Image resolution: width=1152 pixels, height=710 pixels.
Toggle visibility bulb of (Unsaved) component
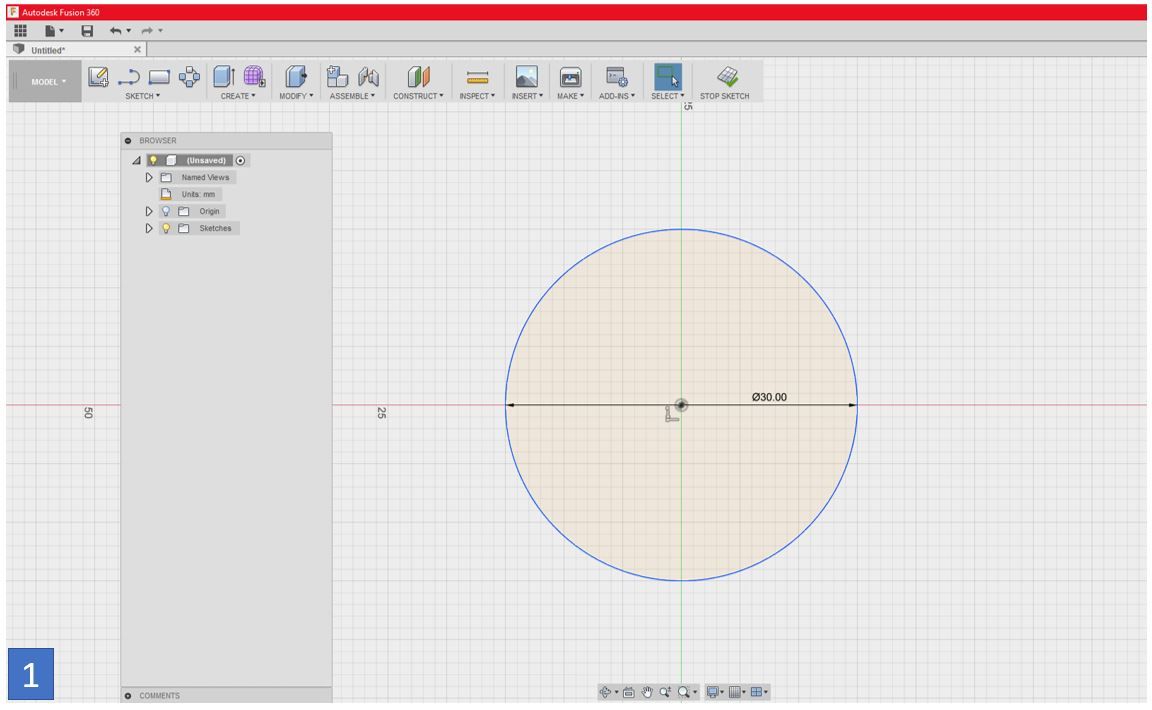click(153, 160)
